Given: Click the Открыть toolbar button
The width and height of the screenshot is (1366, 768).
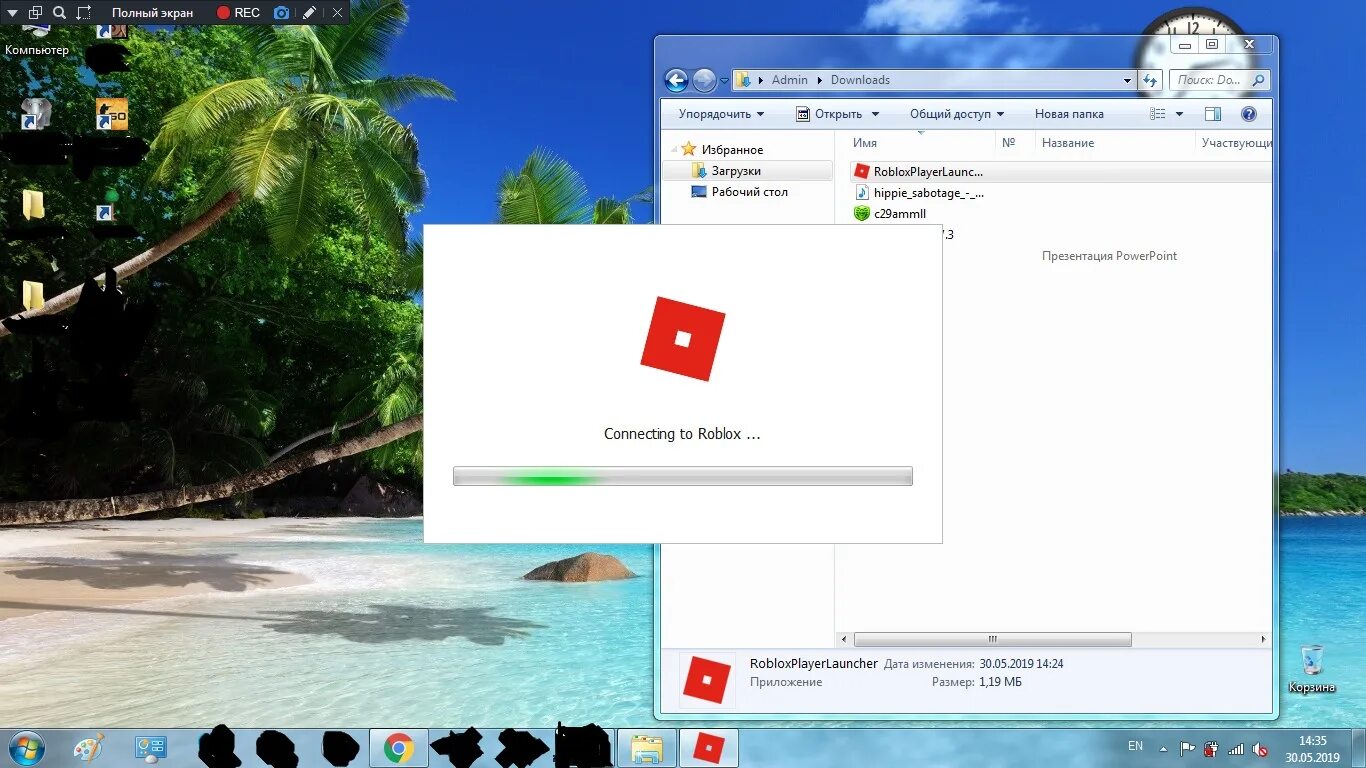Looking at the screenshot, I should click(x=829, y=114).
